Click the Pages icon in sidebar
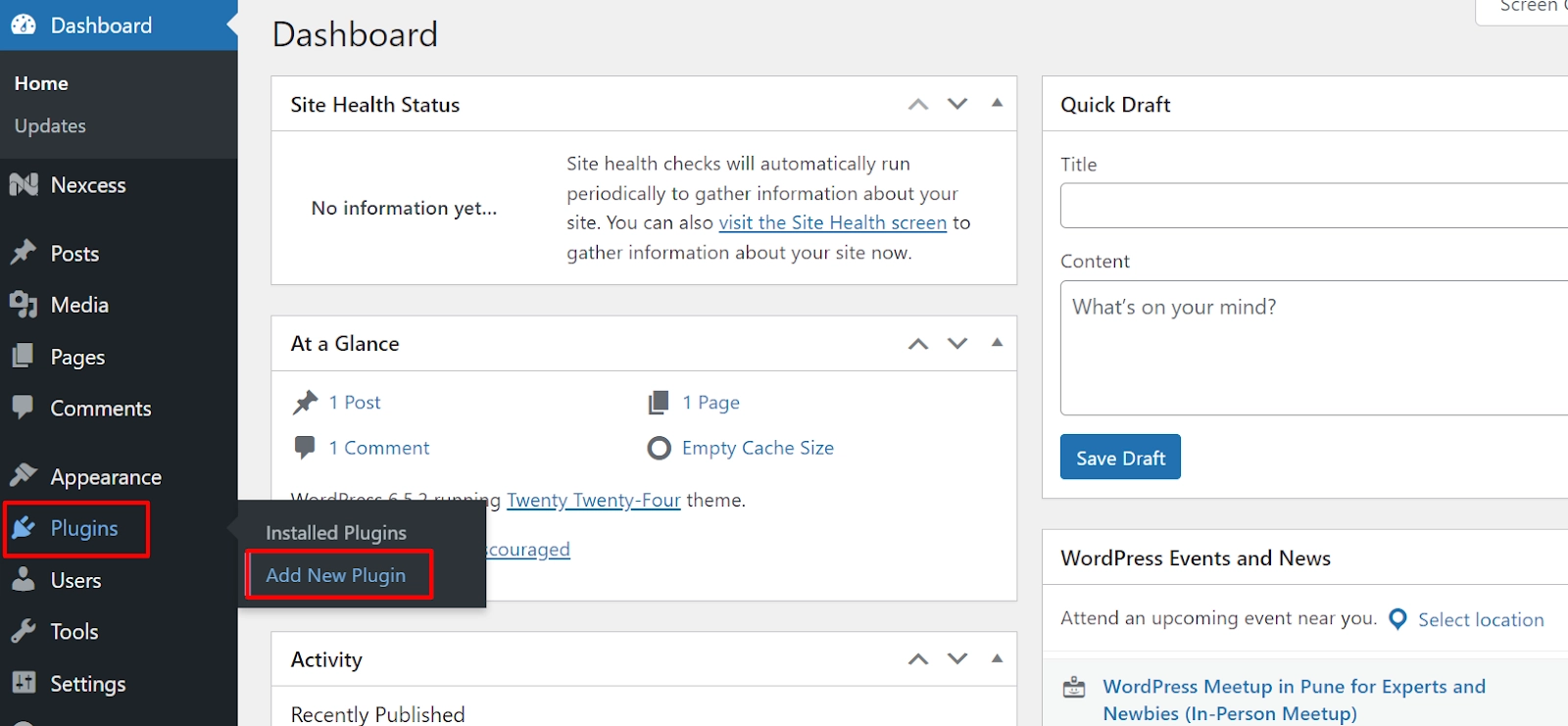This screenshot has width=1568, height=726. click(24, 356)
